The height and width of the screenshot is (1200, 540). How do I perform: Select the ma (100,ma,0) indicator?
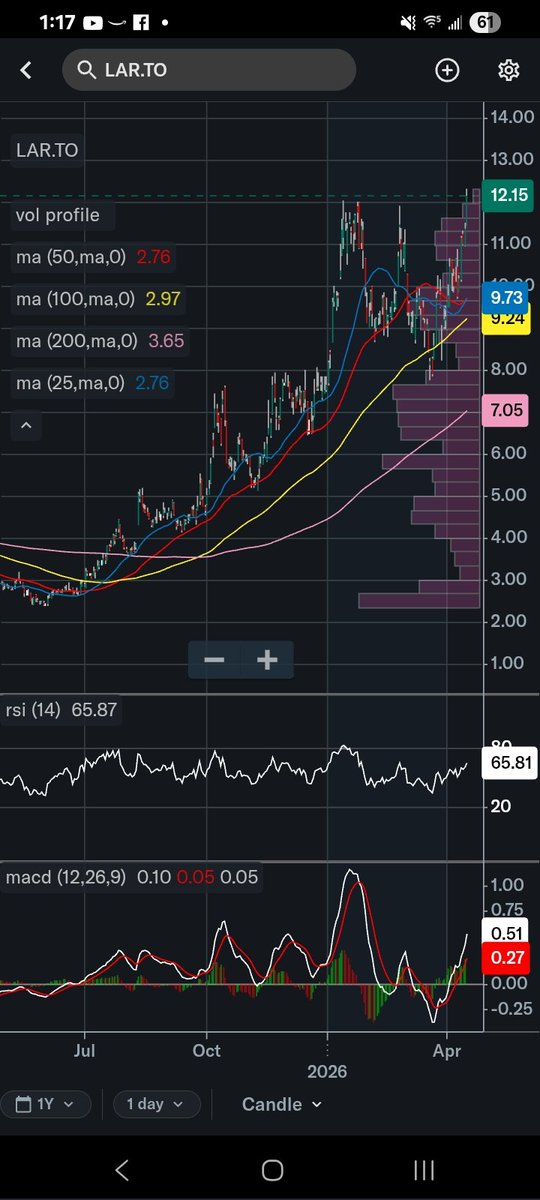(x=98, y=299)
